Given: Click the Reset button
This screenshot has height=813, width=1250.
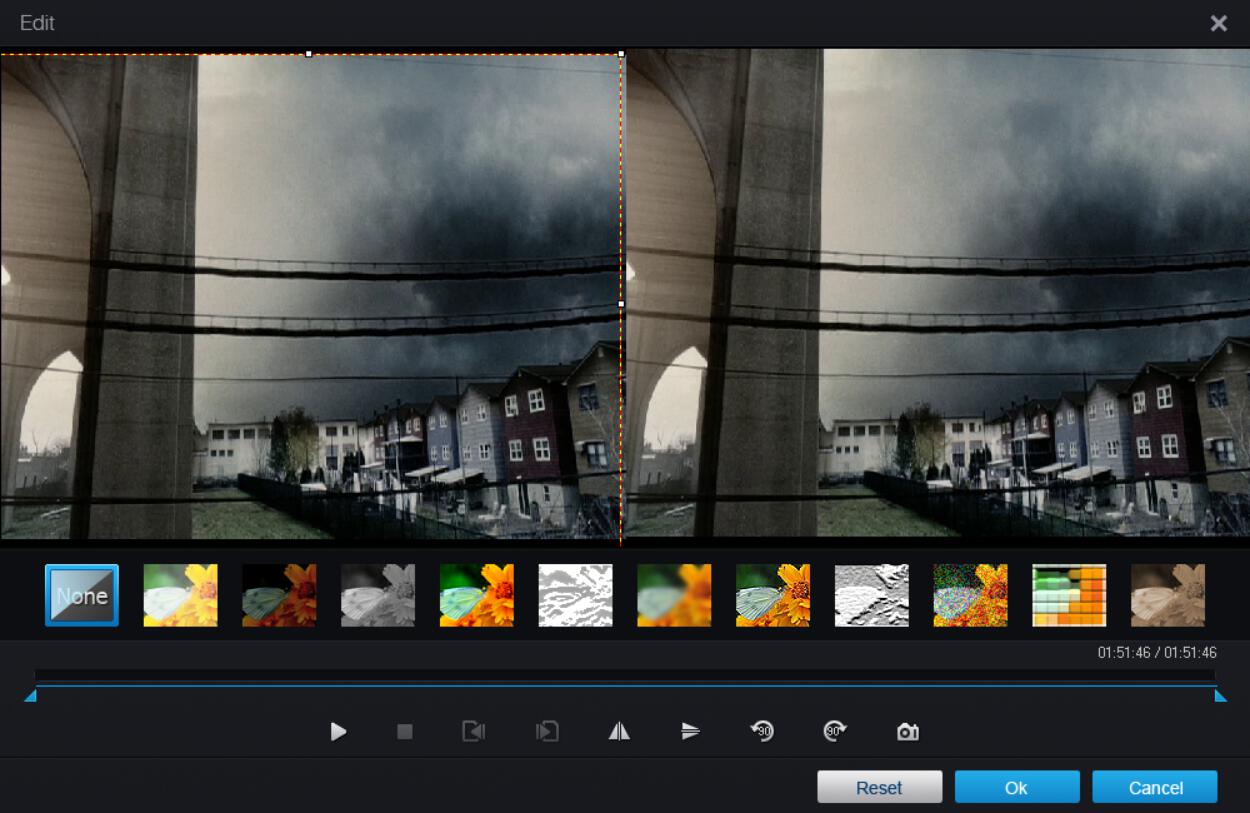Looking at the screenshot, I should [x=880, y=787].
